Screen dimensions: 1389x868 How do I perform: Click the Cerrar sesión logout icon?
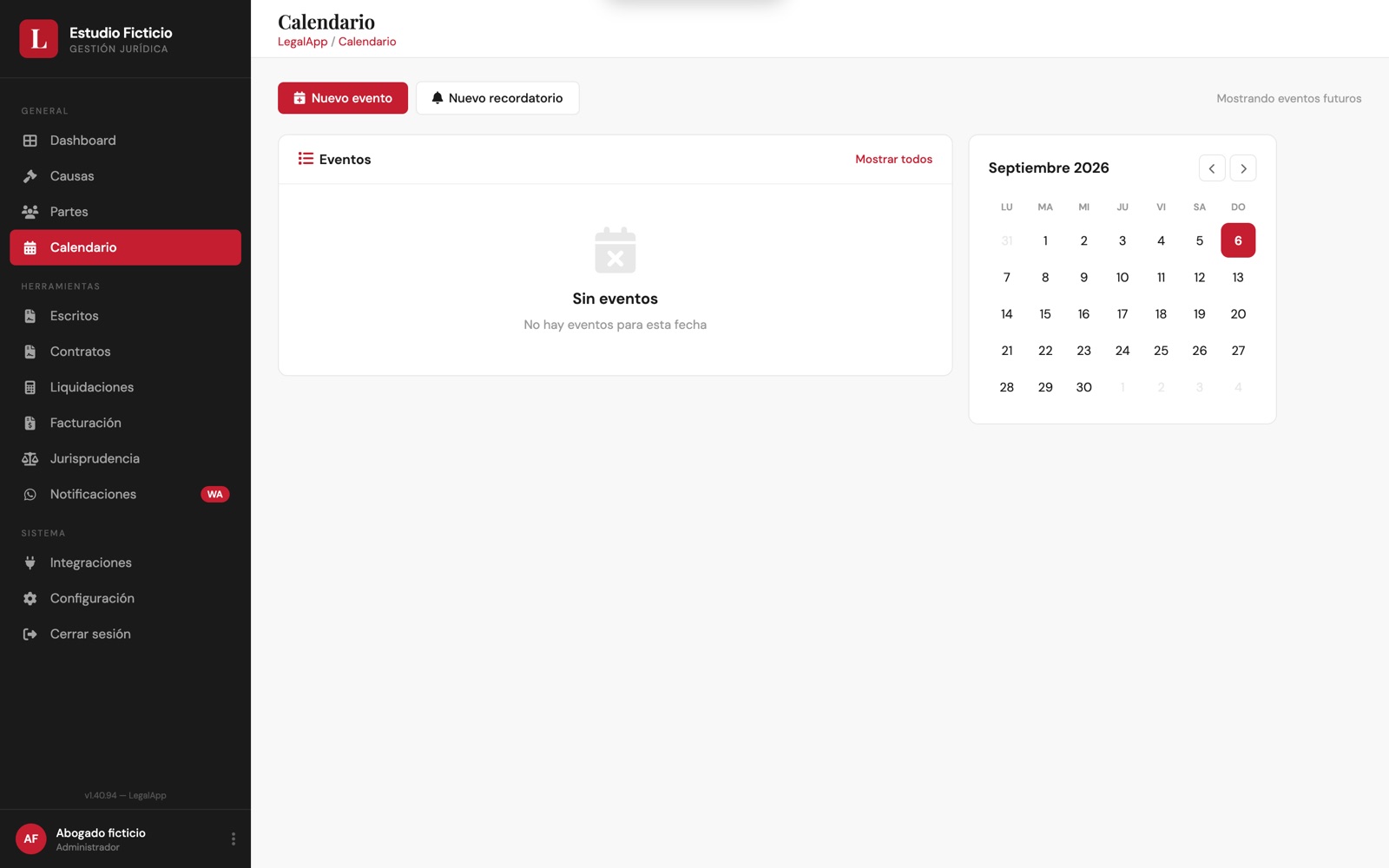coord(30,634)
